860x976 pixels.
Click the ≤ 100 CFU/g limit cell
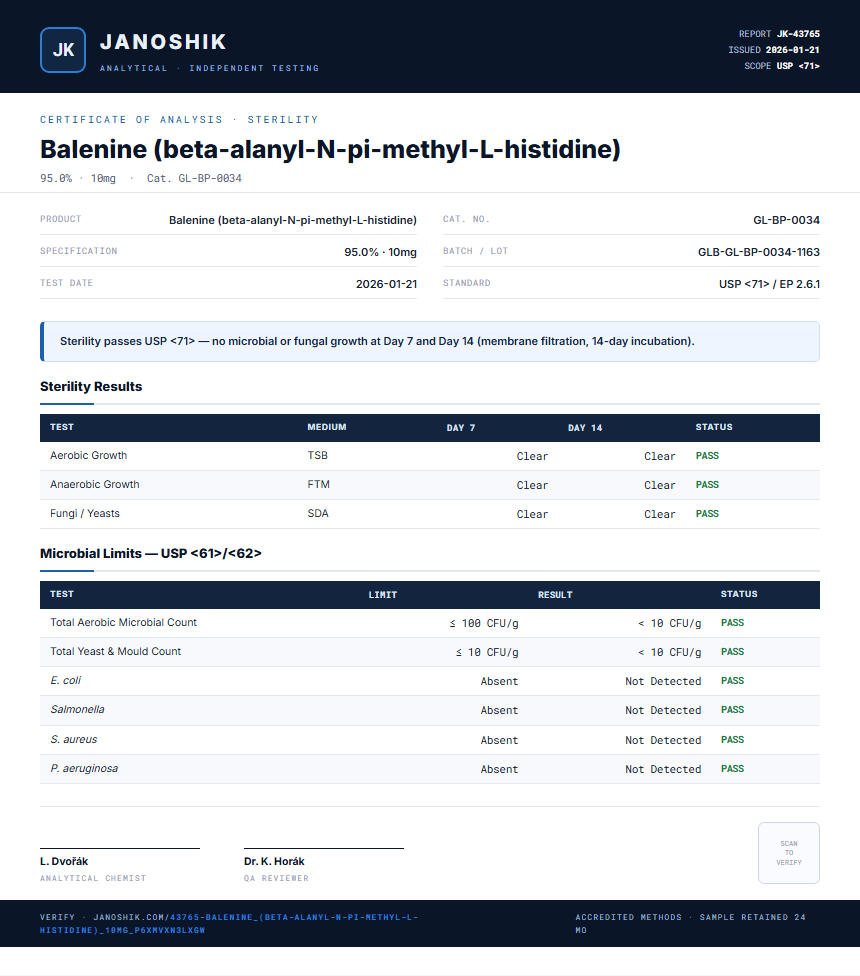[x=484, y=623]
